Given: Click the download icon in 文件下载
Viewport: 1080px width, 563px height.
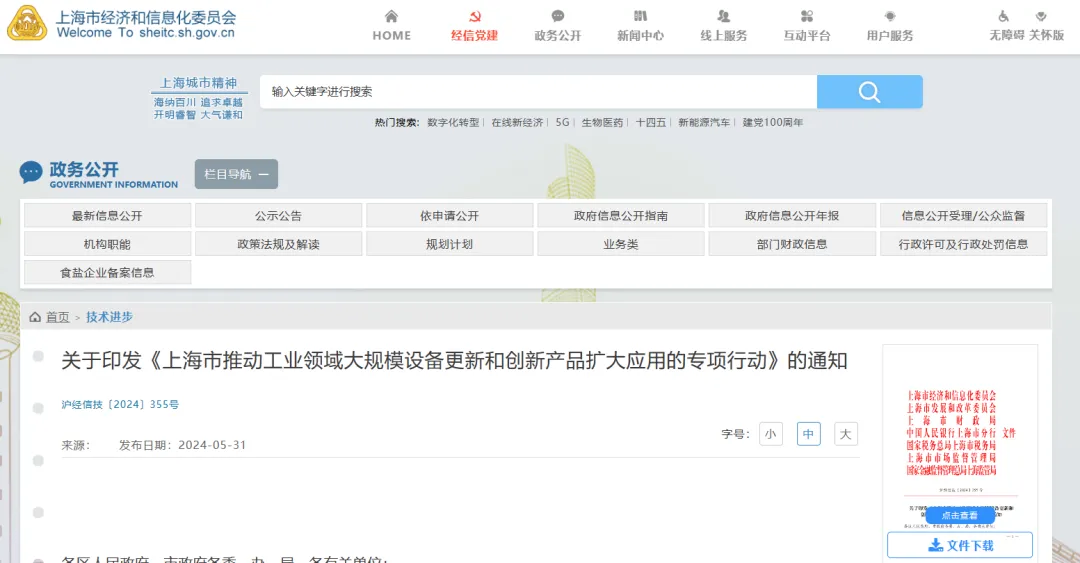Looking at the screenshot, I should (935, 545).
